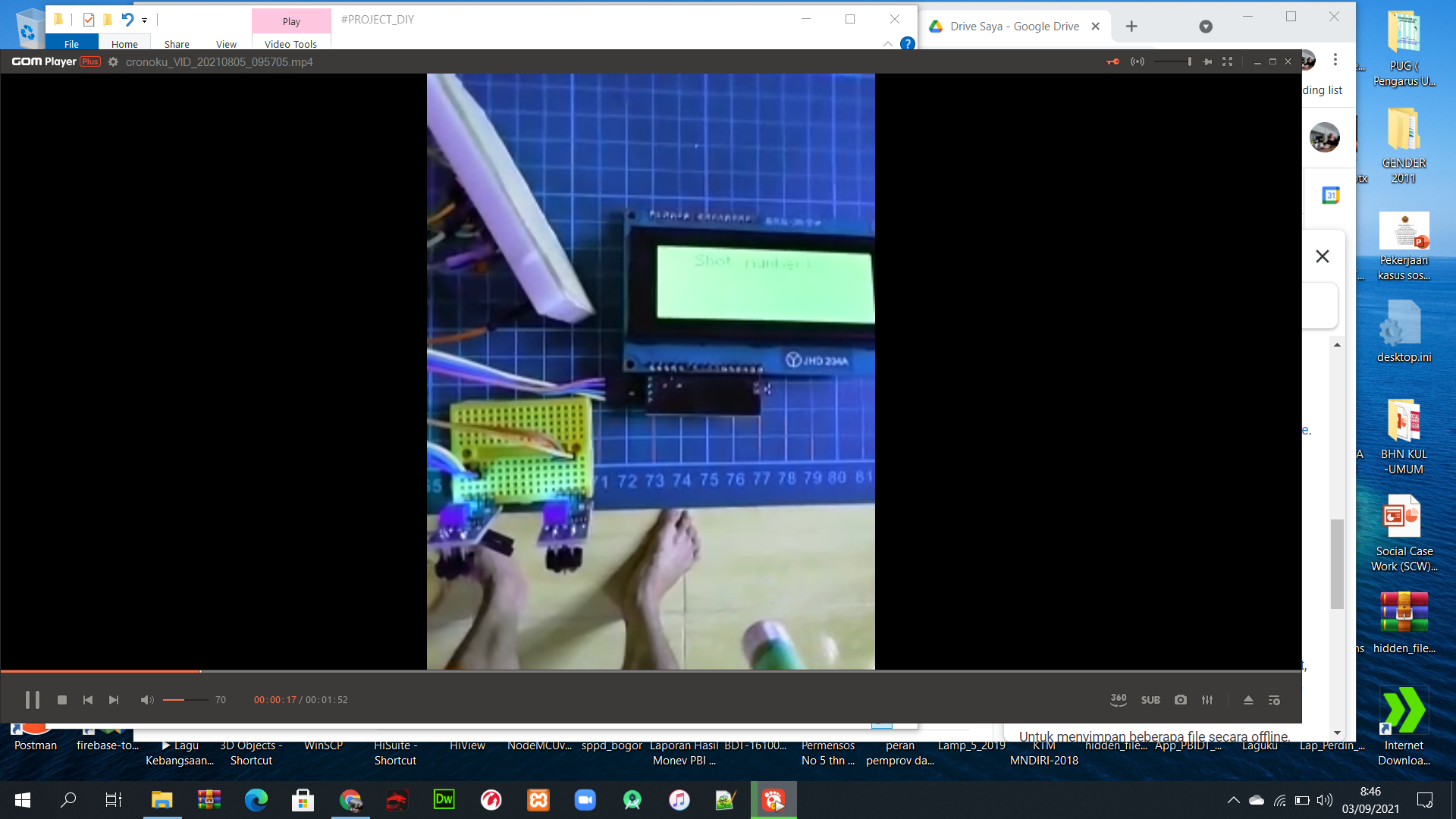Skip to the previous file
The width and height of the screenshot is (1456, 819).
tap(88, 700)
